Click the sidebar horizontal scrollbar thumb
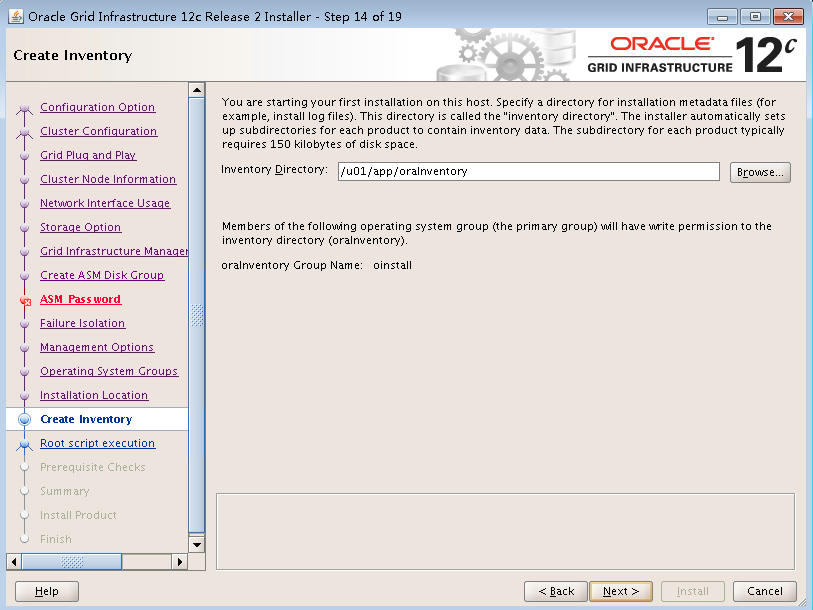Image resolution: width=813 pixels, height=610 pixels. (x=72, y=562)
